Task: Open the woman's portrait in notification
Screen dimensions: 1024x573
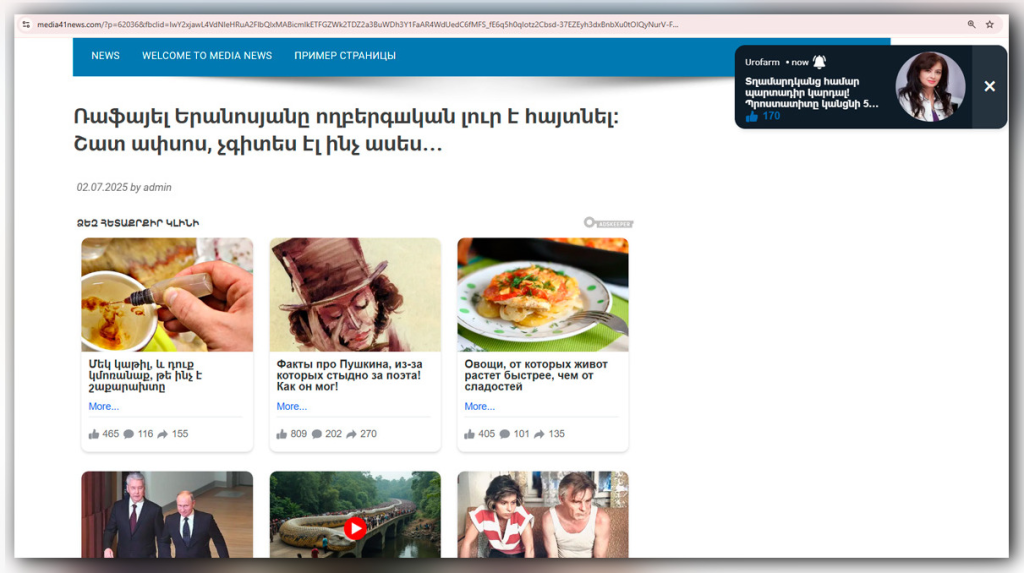Action: 930,86
